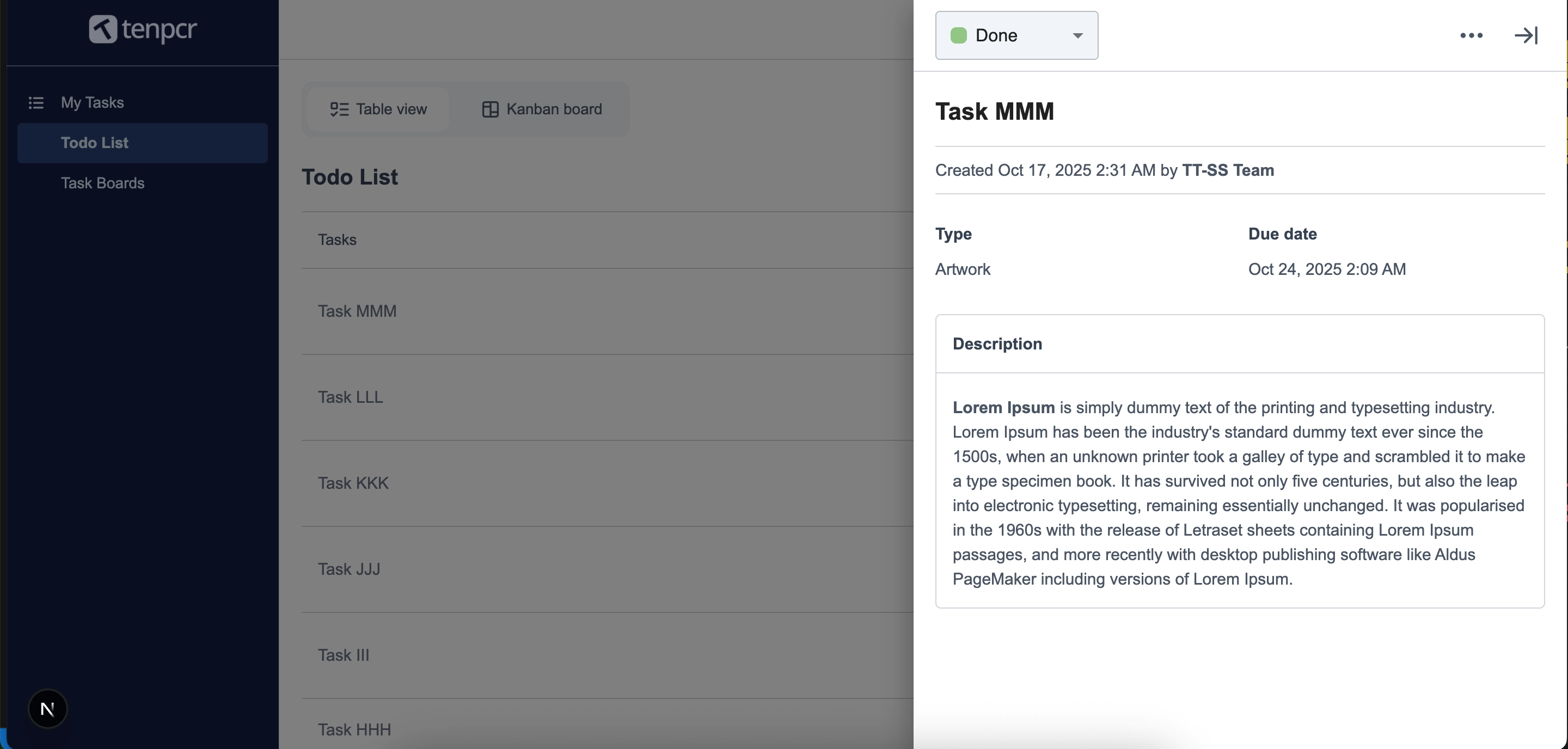Viewport: 1568px width, 749px height.
Task: Open Task Boards in sidebar
Action: click(x=102, y=183)
